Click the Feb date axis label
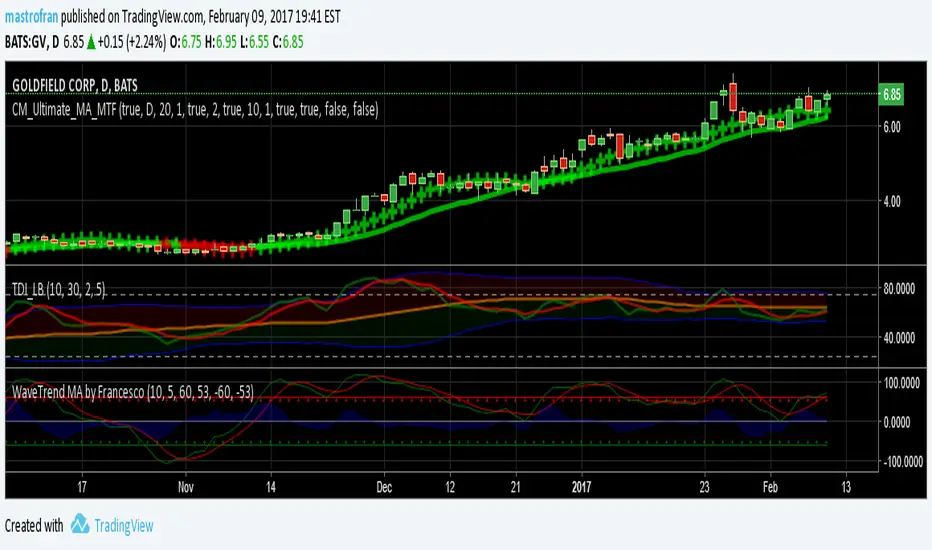932x550 pixels. (770, 488)
